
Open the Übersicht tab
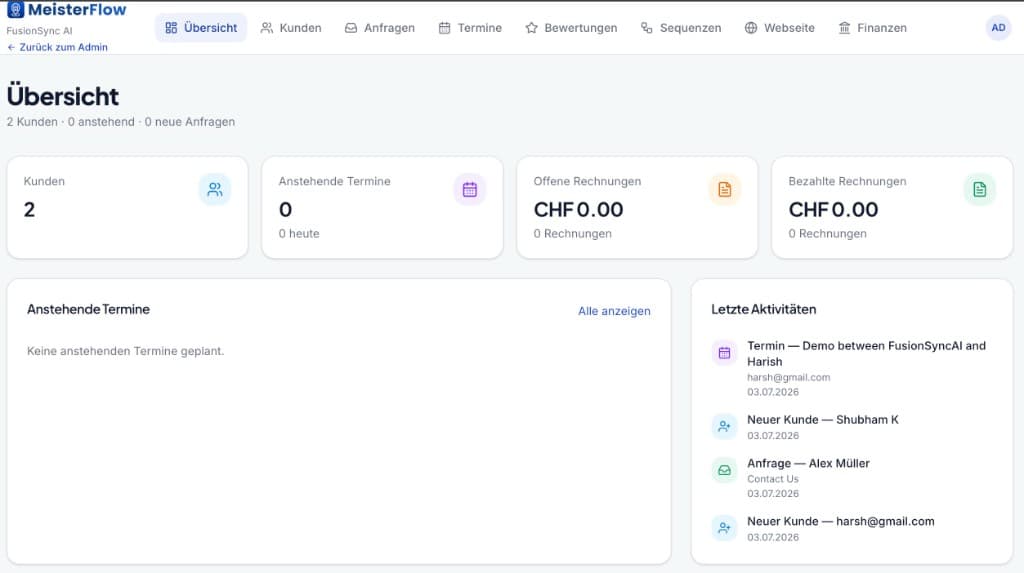tap(201, 27)
